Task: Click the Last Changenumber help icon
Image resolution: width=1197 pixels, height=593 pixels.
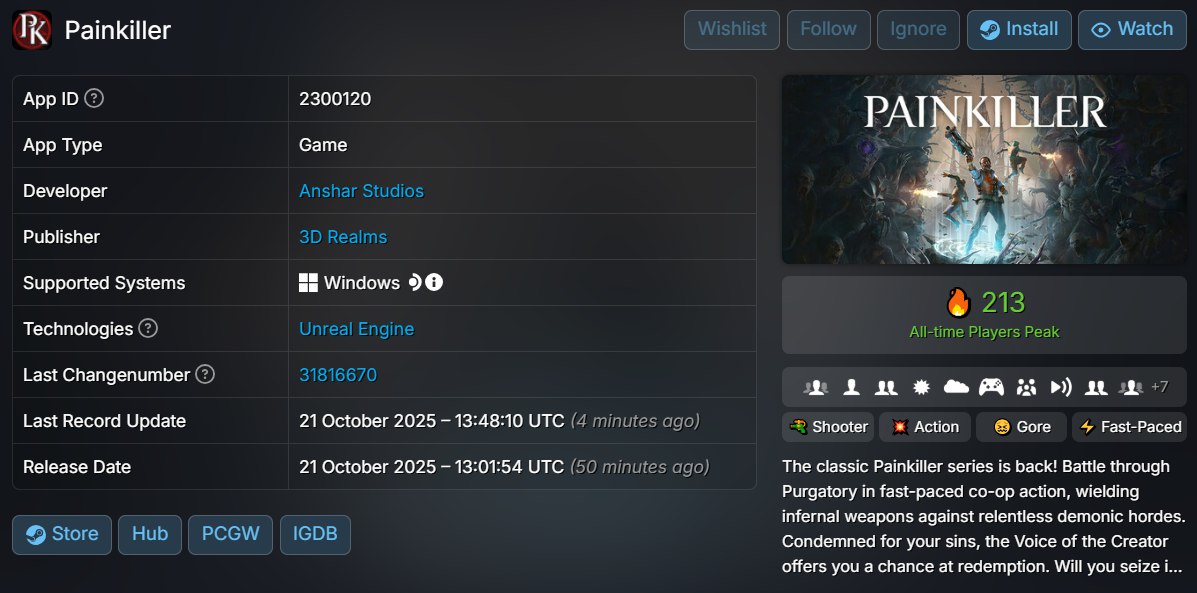Action: click(x=205, y=374)
